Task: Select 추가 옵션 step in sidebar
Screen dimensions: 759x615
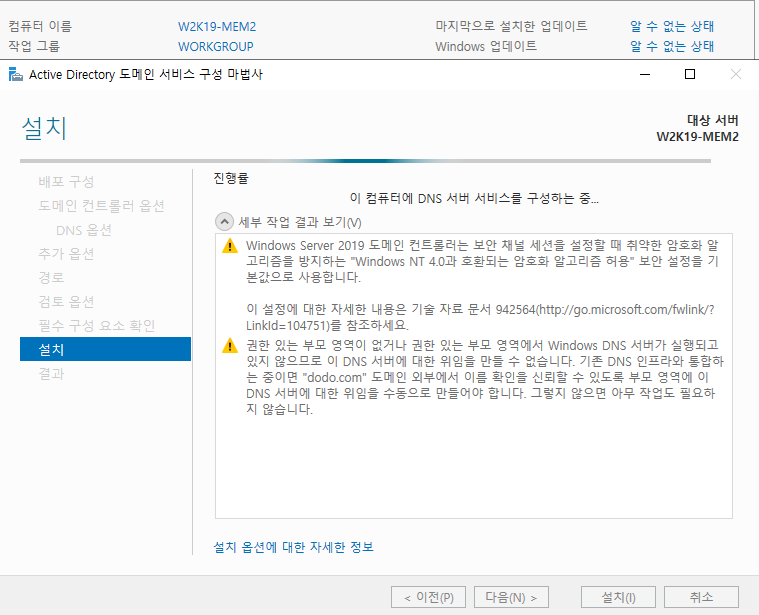Action: 66,254
